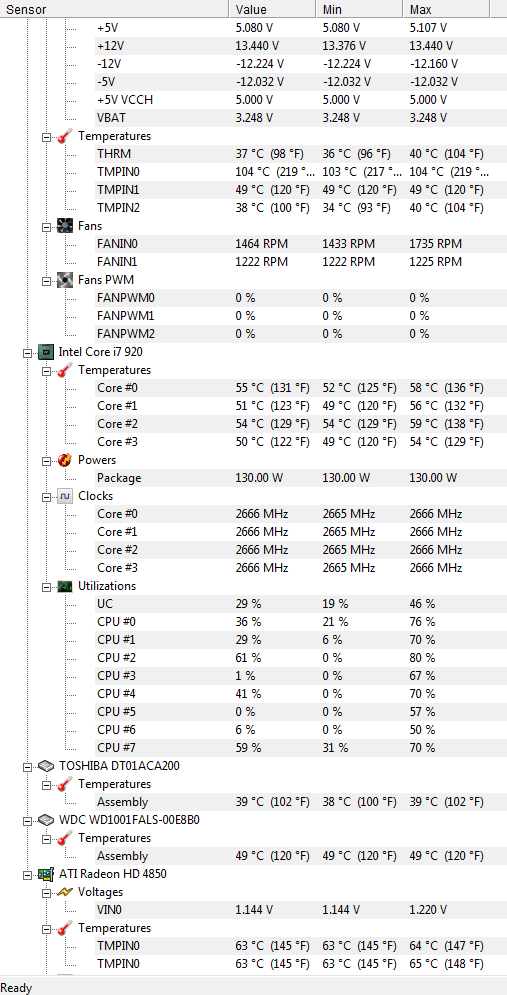Click the WDC WD1001FALS hard drive icon
The image size is (507, 995).
pyautogui.click(x=45, y=820)
